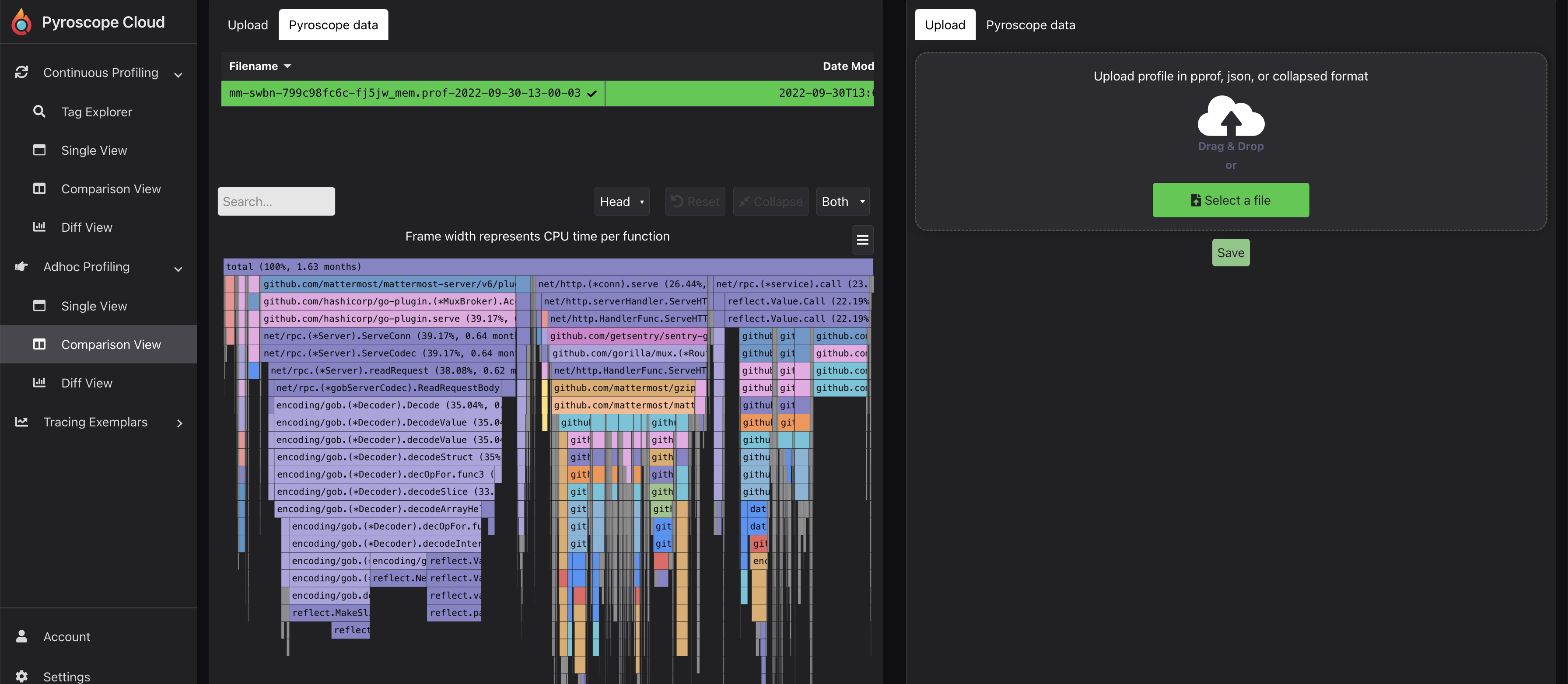This screenshot has height=684, width=1568.
Task: Click the Tag Explorer magnifier icon
Action: coord(39,112)
